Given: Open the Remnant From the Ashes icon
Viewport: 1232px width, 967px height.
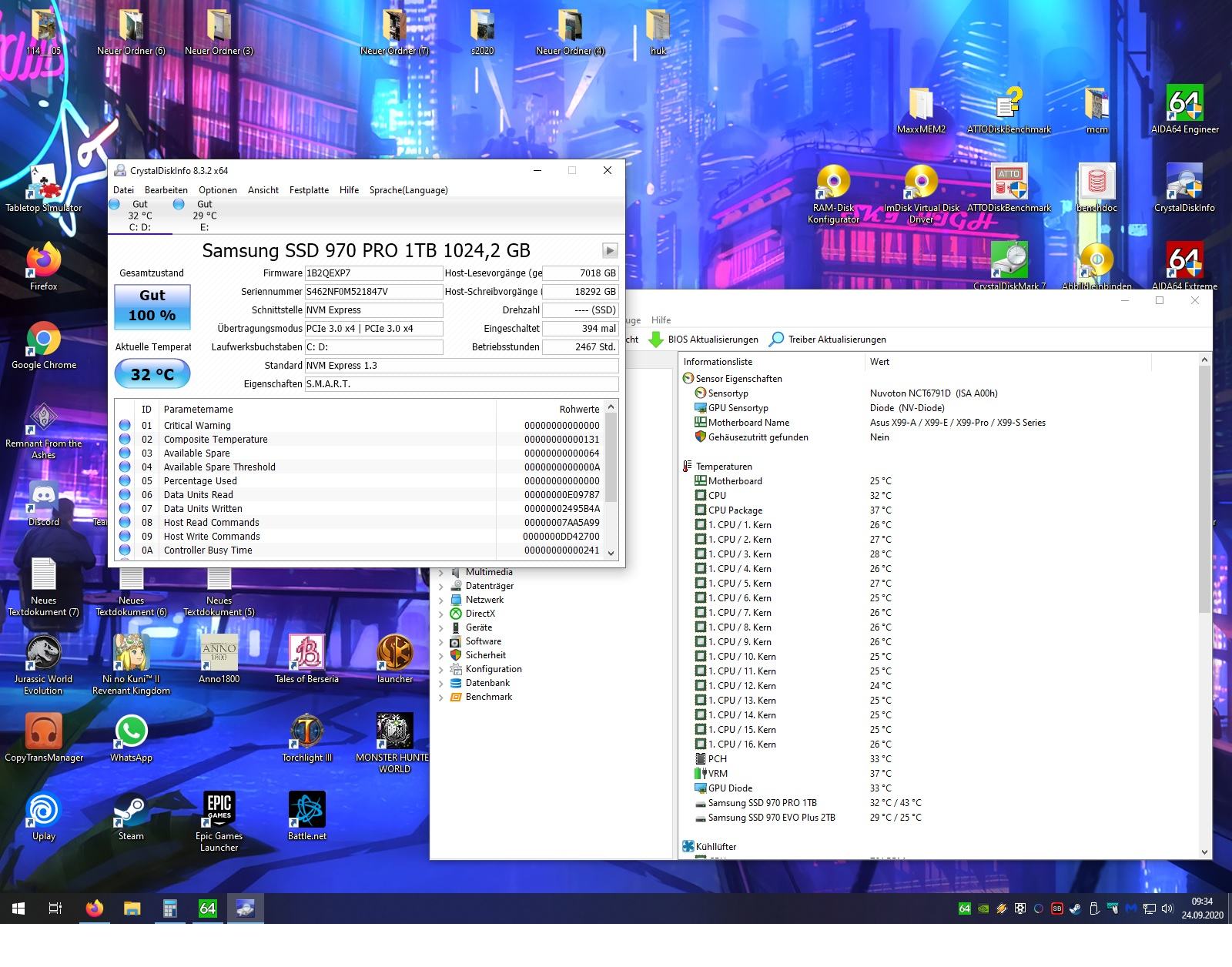Looking at the screenshot, I should click(x=44, y=430).
